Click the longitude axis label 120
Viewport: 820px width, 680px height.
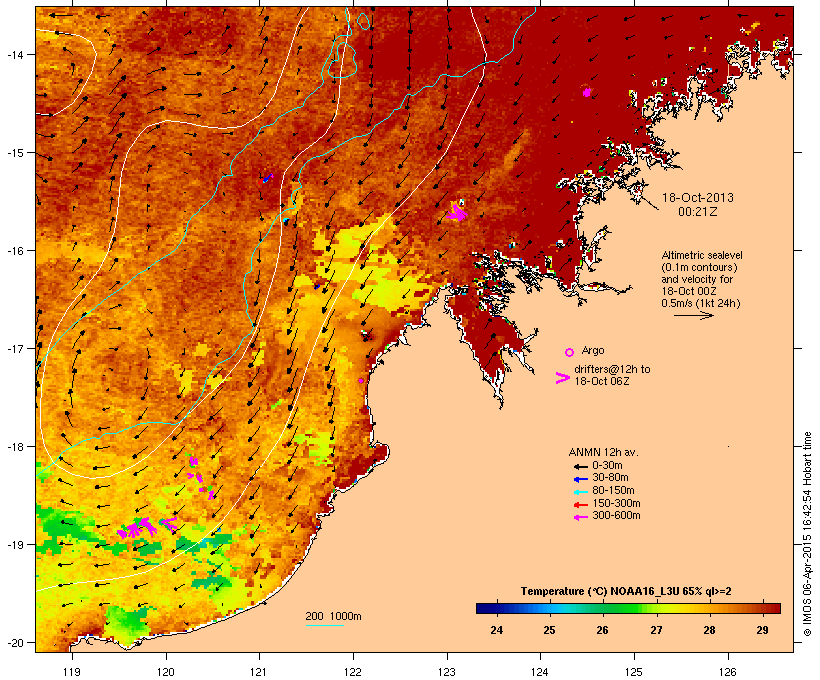(166, 672)
